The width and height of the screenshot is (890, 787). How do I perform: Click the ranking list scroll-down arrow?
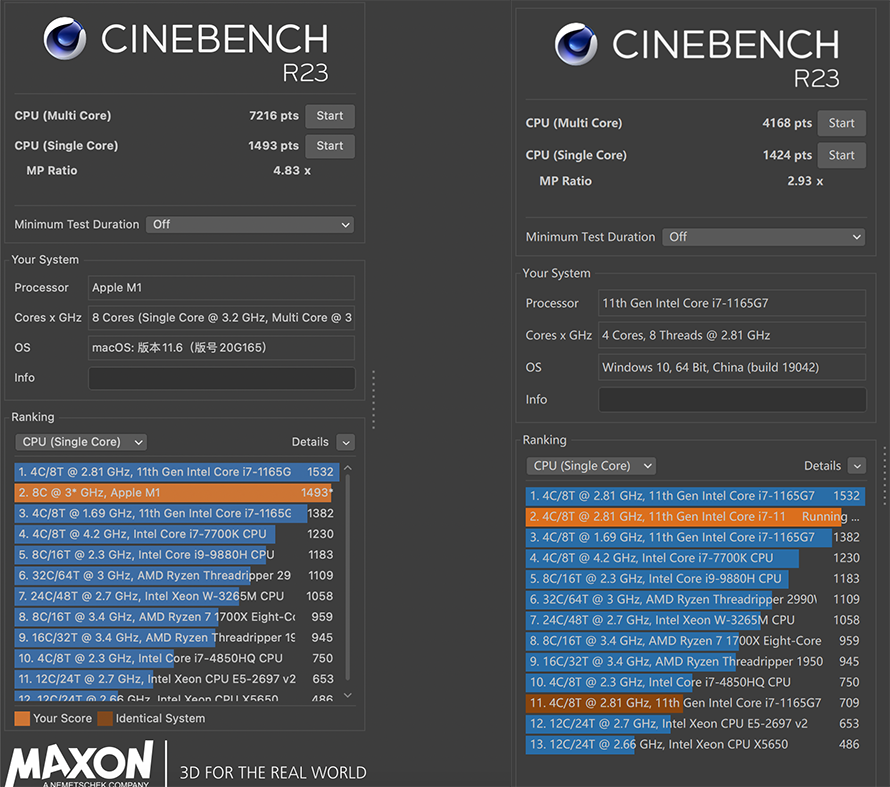tap(348, 695)
